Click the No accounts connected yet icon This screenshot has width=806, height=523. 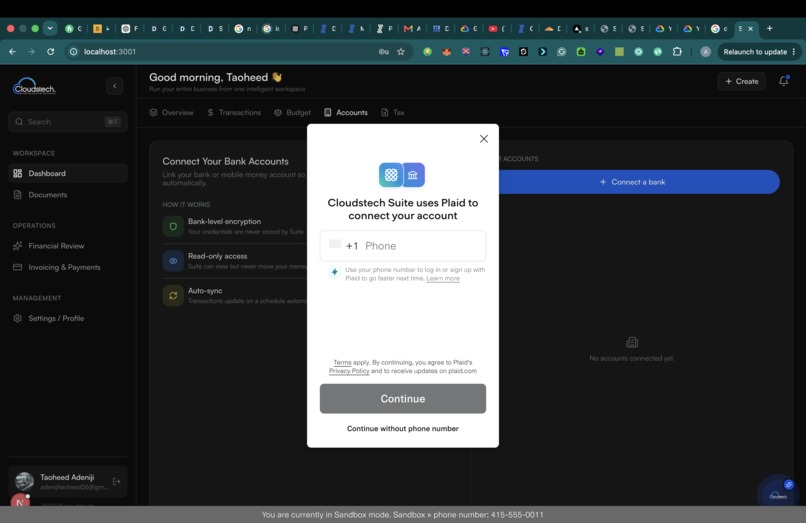point(632,342)
